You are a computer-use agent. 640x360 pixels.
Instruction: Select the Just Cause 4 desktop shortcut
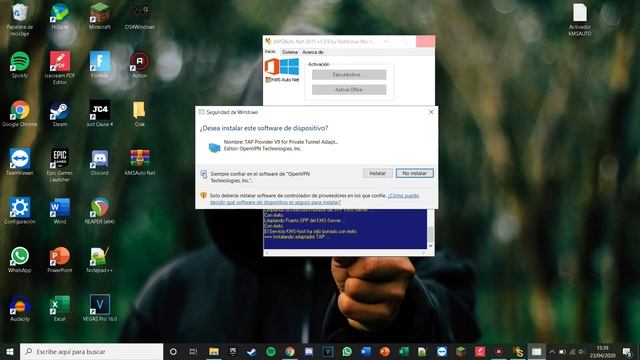100,113
